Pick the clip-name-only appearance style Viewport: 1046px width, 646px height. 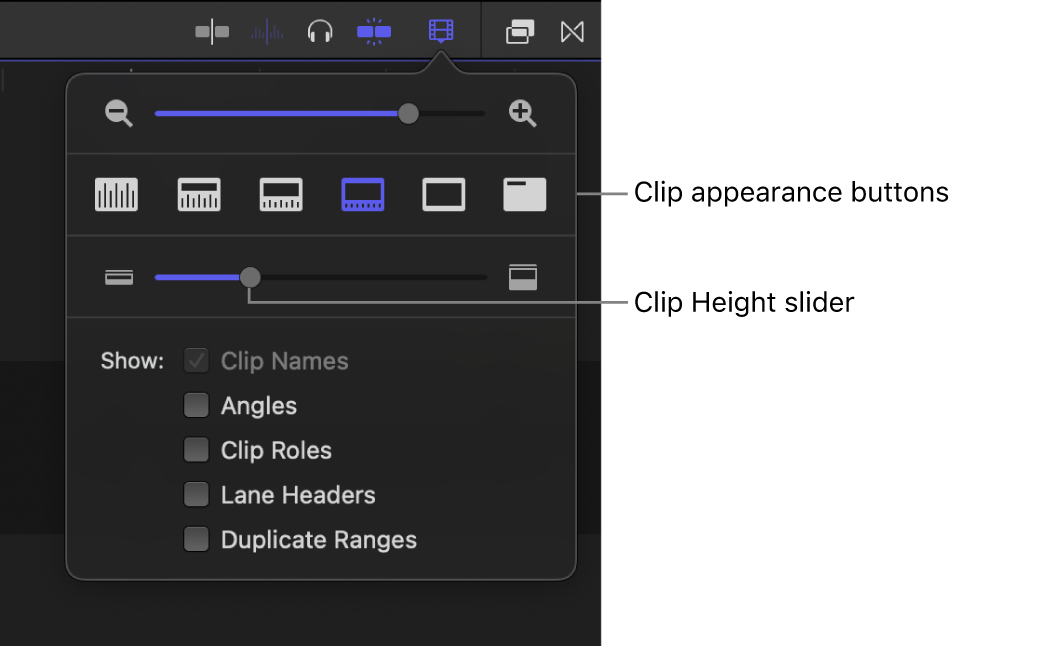[x=524, y=194]
